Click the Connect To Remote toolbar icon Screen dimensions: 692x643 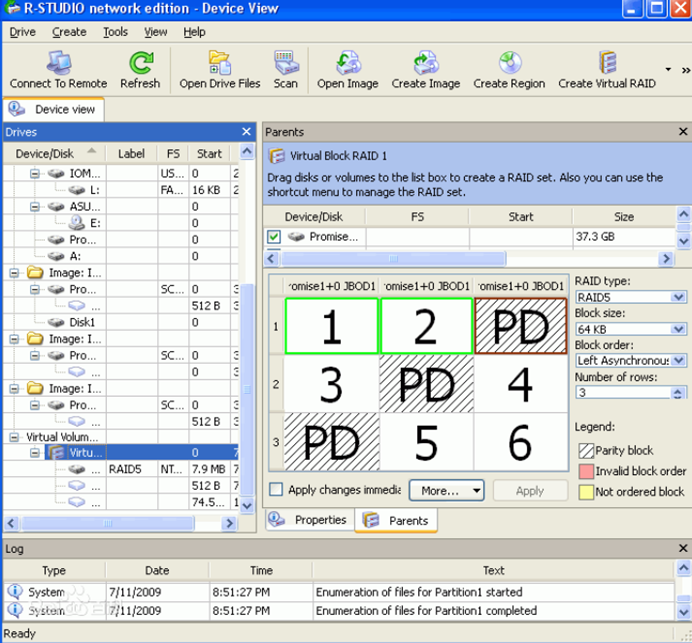pyautogui.click(x=58, y=64)
